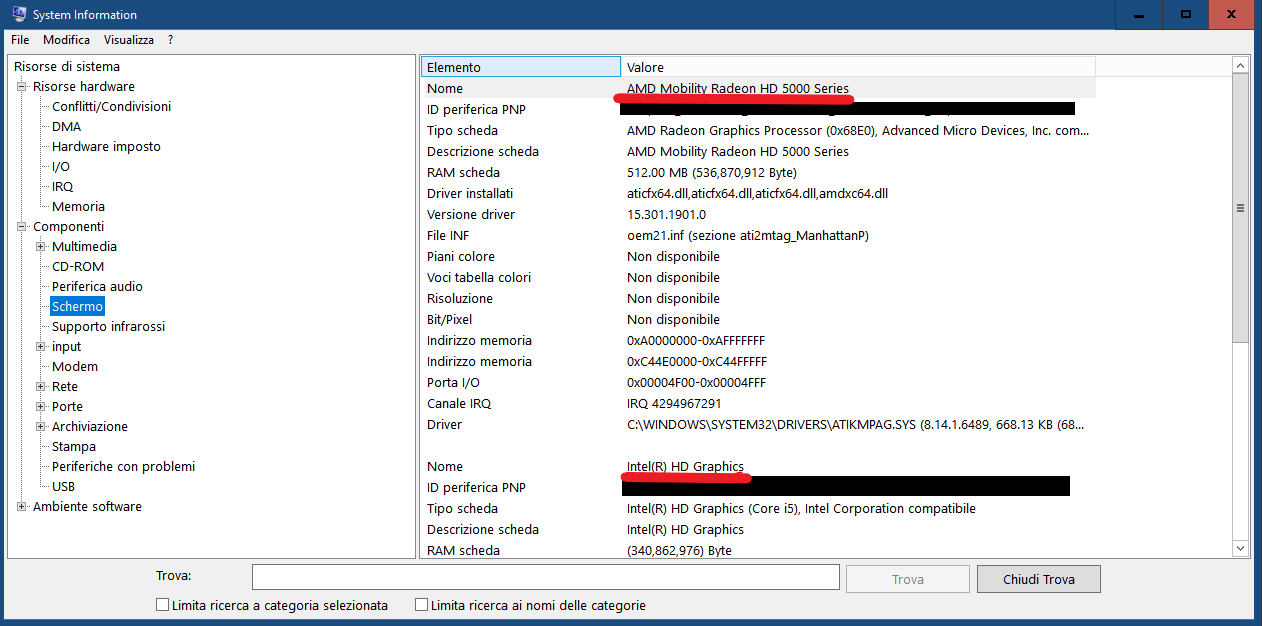1262x626 pixels.
Task: Select the Stampa tree item
Action: 74,447
